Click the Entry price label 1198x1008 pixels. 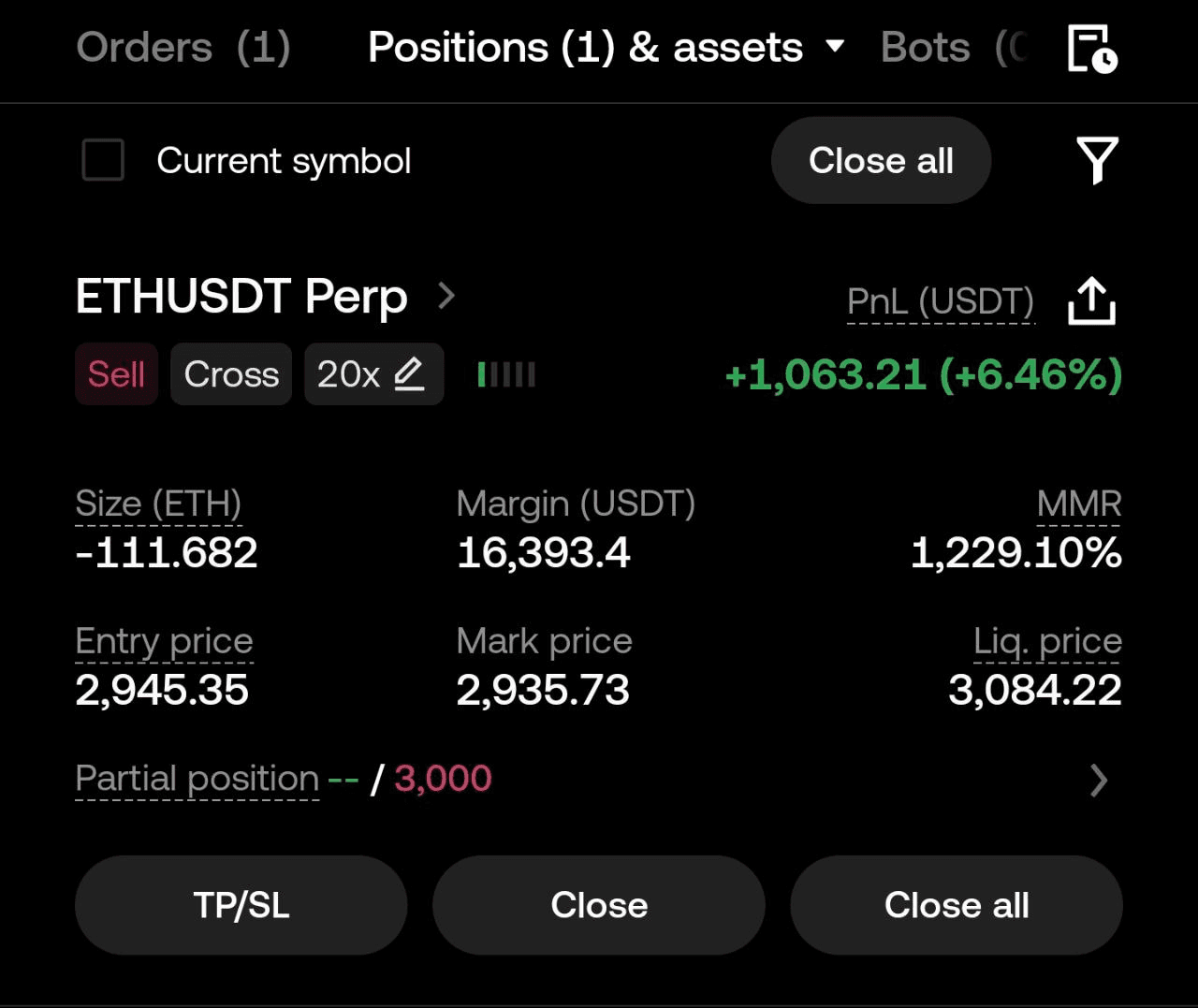[164, 642]
